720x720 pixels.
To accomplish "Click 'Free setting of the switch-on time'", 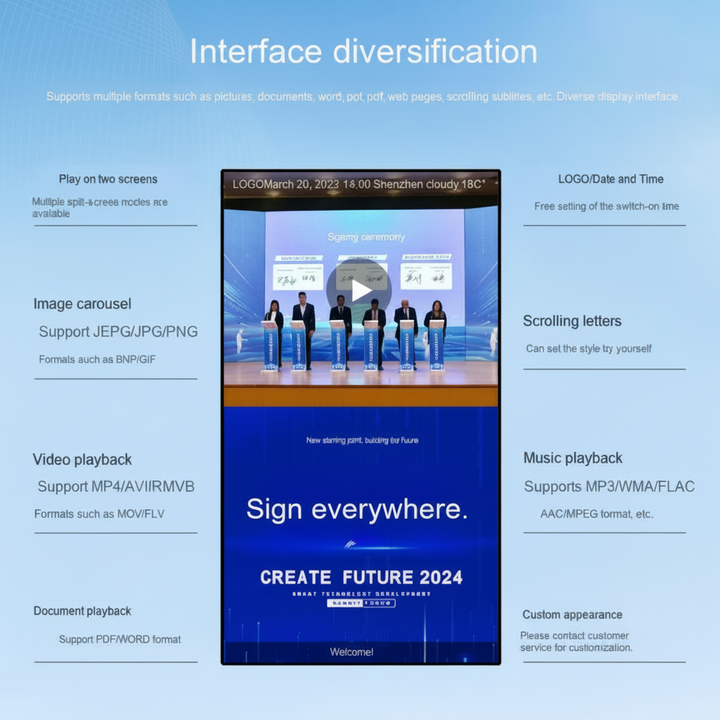I will tap(607, 207).
